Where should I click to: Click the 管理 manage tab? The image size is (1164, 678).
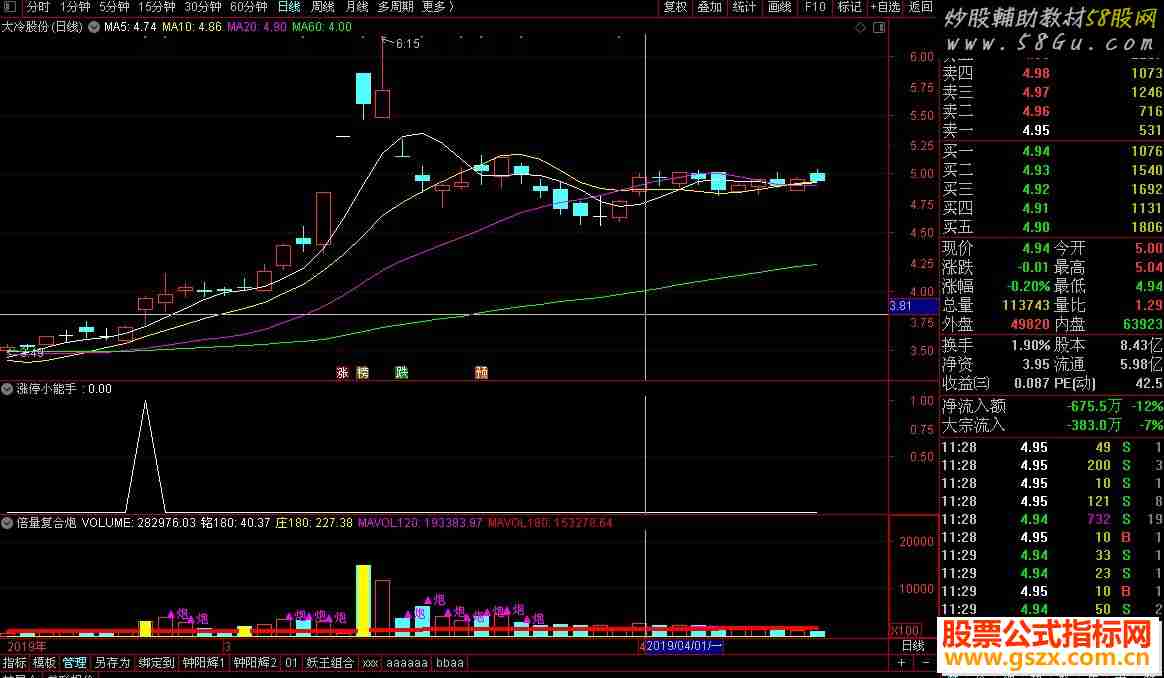point(74,662)
